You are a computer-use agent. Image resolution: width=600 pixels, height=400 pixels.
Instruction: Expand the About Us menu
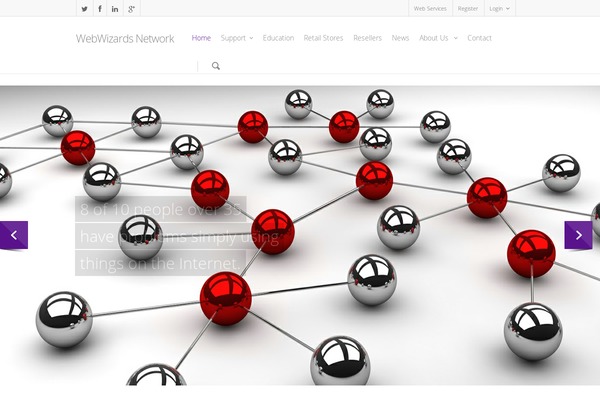pyautogui.click(x=438, y=38)
